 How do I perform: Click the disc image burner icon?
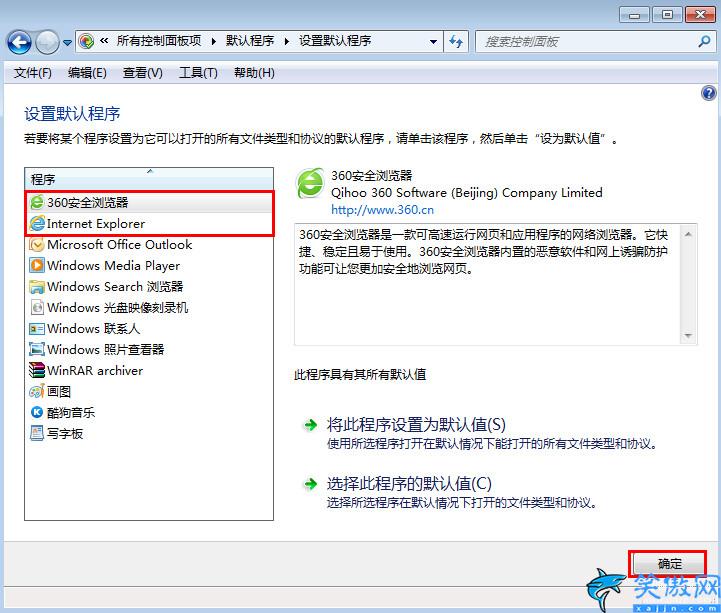pos(37,307)
